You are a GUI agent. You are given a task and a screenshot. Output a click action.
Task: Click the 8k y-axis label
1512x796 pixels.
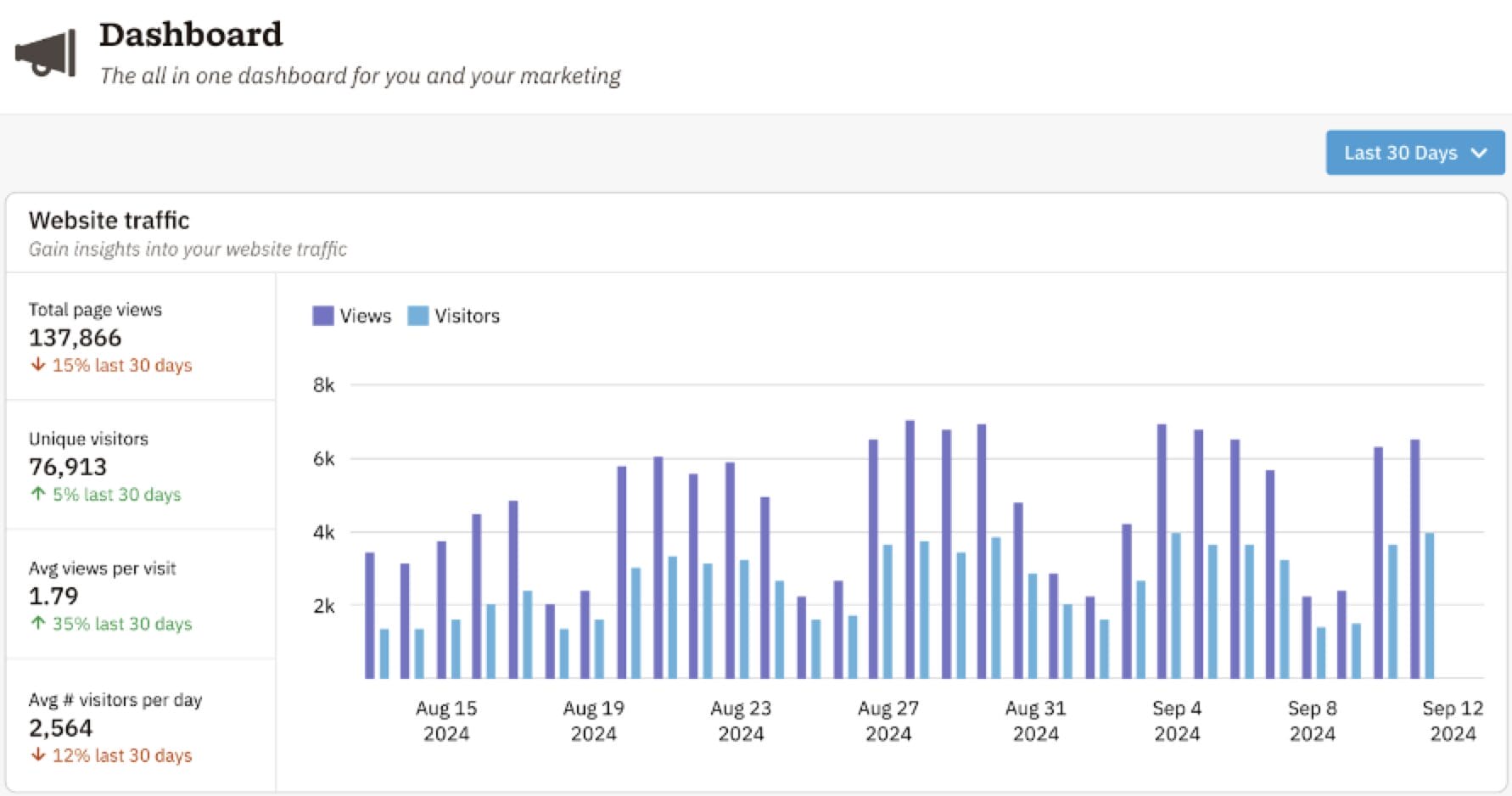[324, 385]
